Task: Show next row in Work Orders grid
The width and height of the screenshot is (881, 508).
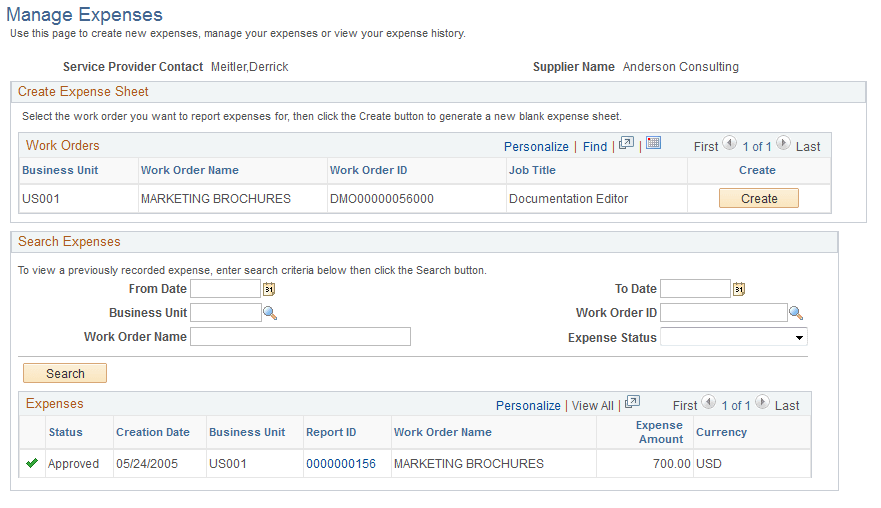Action: (783, 143)
